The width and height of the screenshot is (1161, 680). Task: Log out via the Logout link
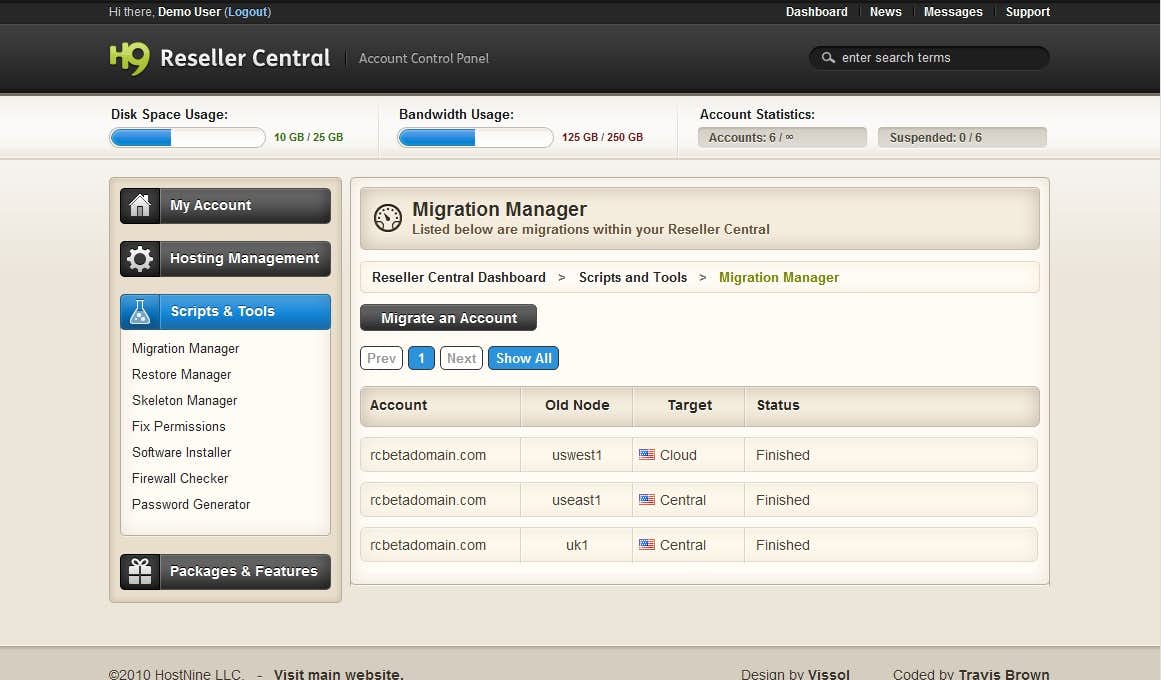(x=247, y=12)
